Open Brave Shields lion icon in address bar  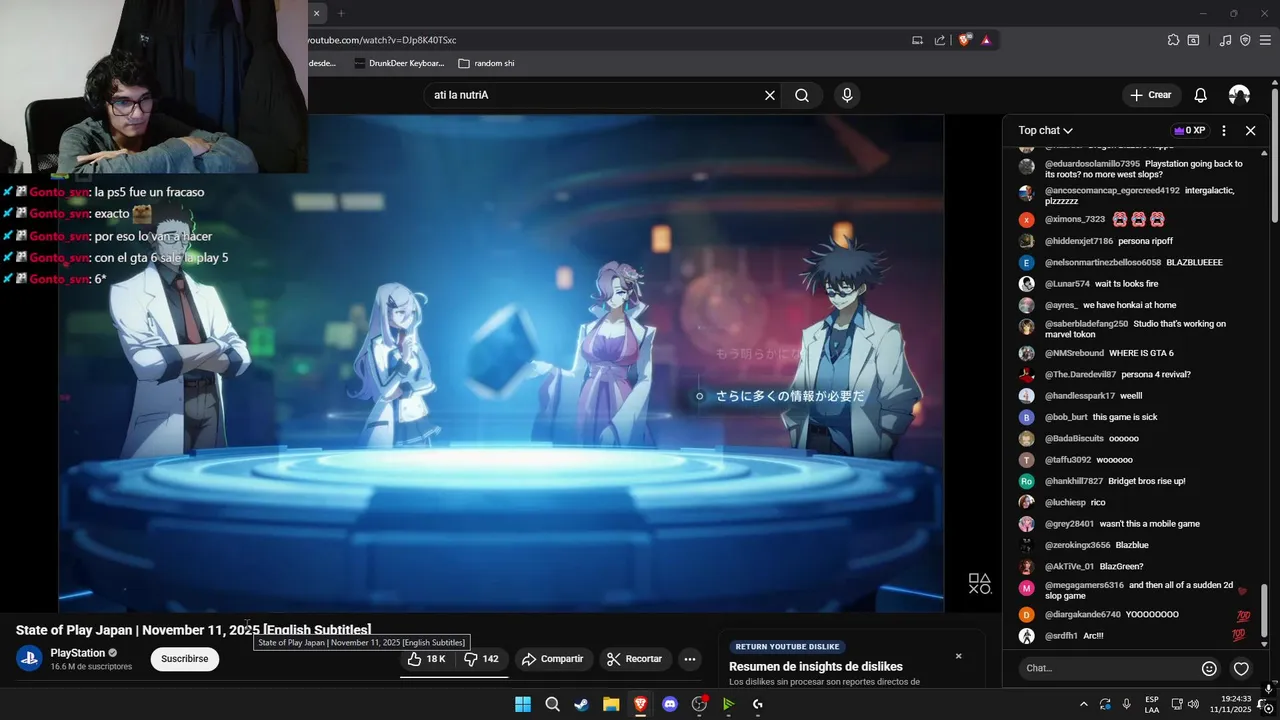pos(964,40)
